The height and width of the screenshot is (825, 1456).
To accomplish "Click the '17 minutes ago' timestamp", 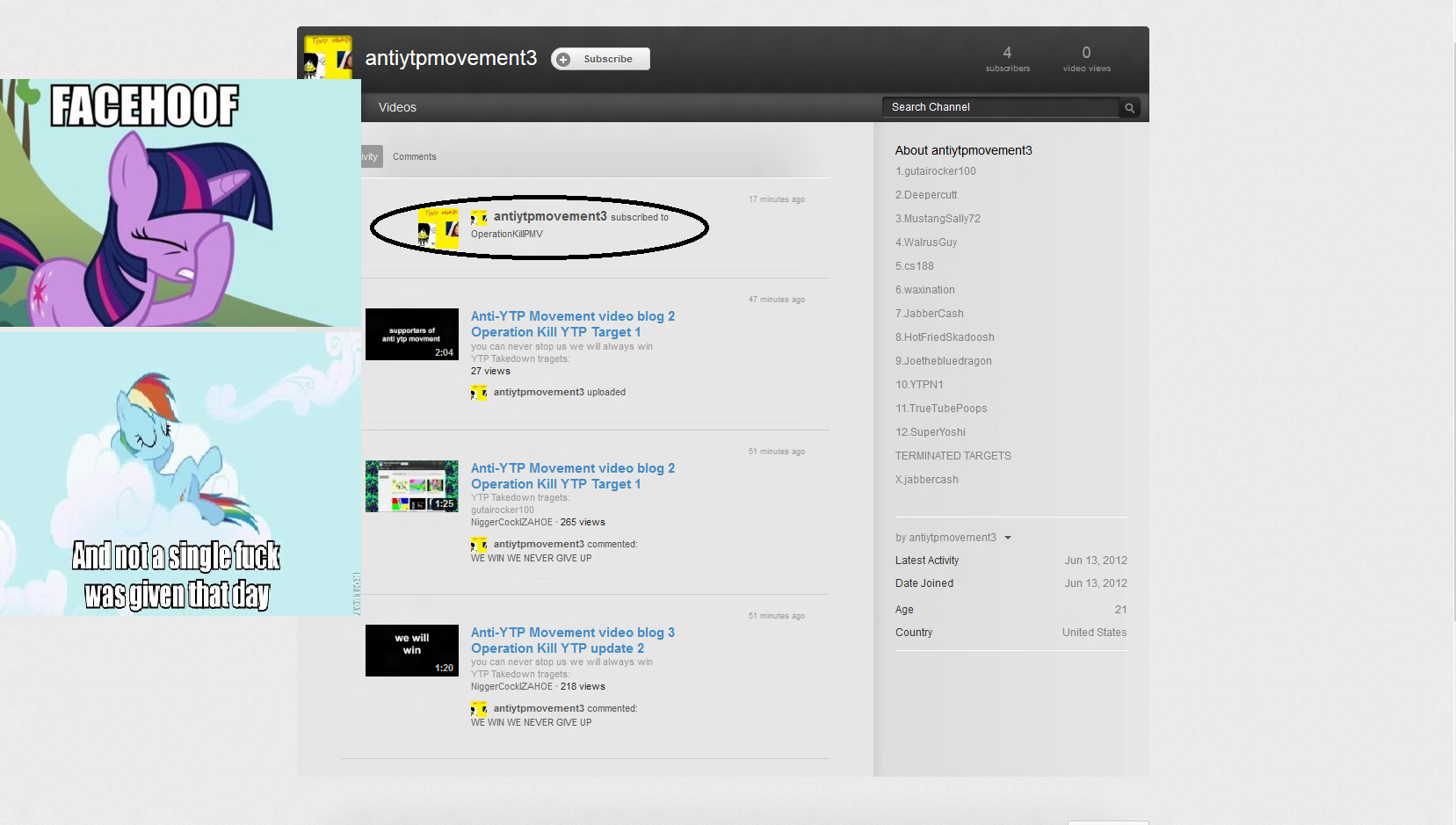I will tap(777, 199).
